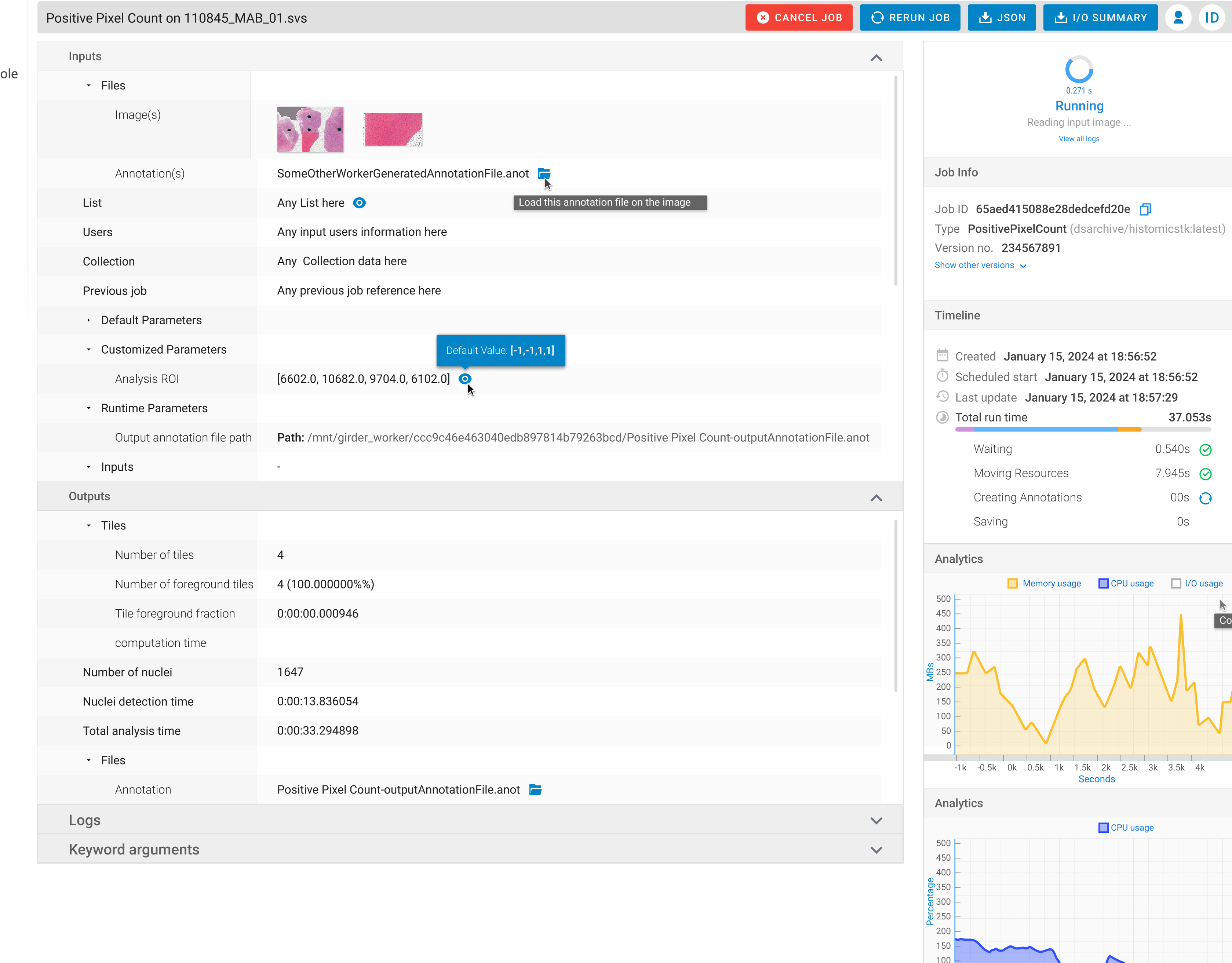Viewport: 1232px width, 963px height.
Task: Load SomeOtherWorkerGeneratedAnnotationFile.anot via folder icon
Action: click(544, 173)
